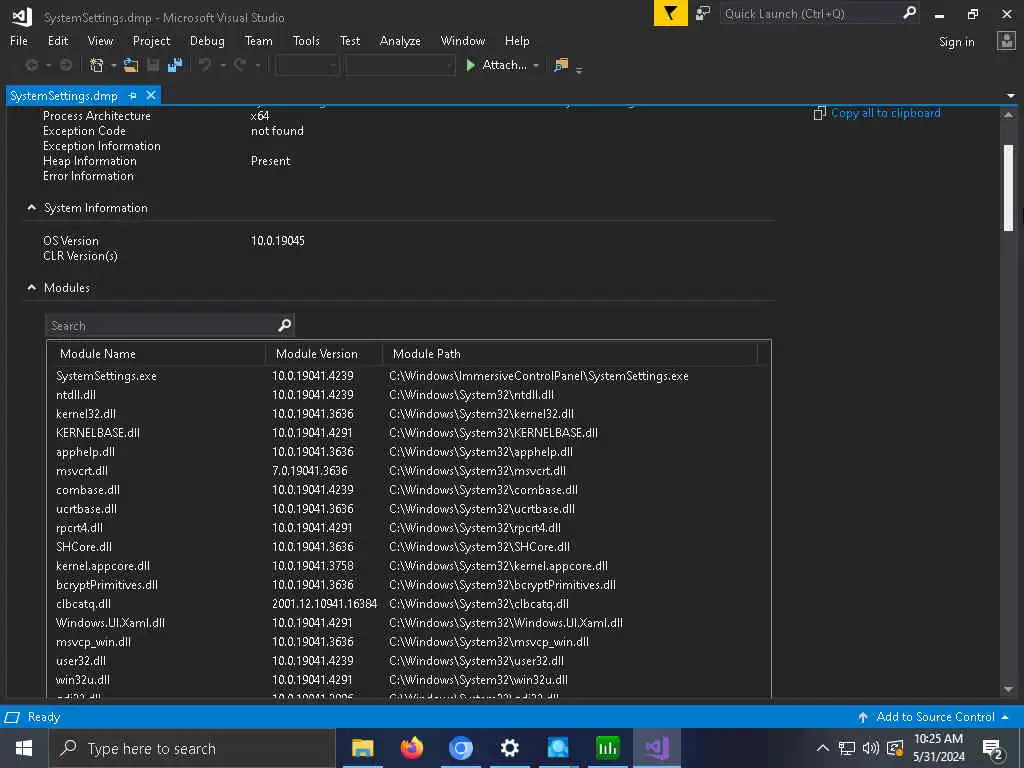Select the KERNELBASE.dll module row
Screen dimensions: 1024x768
tap(409, 433)
